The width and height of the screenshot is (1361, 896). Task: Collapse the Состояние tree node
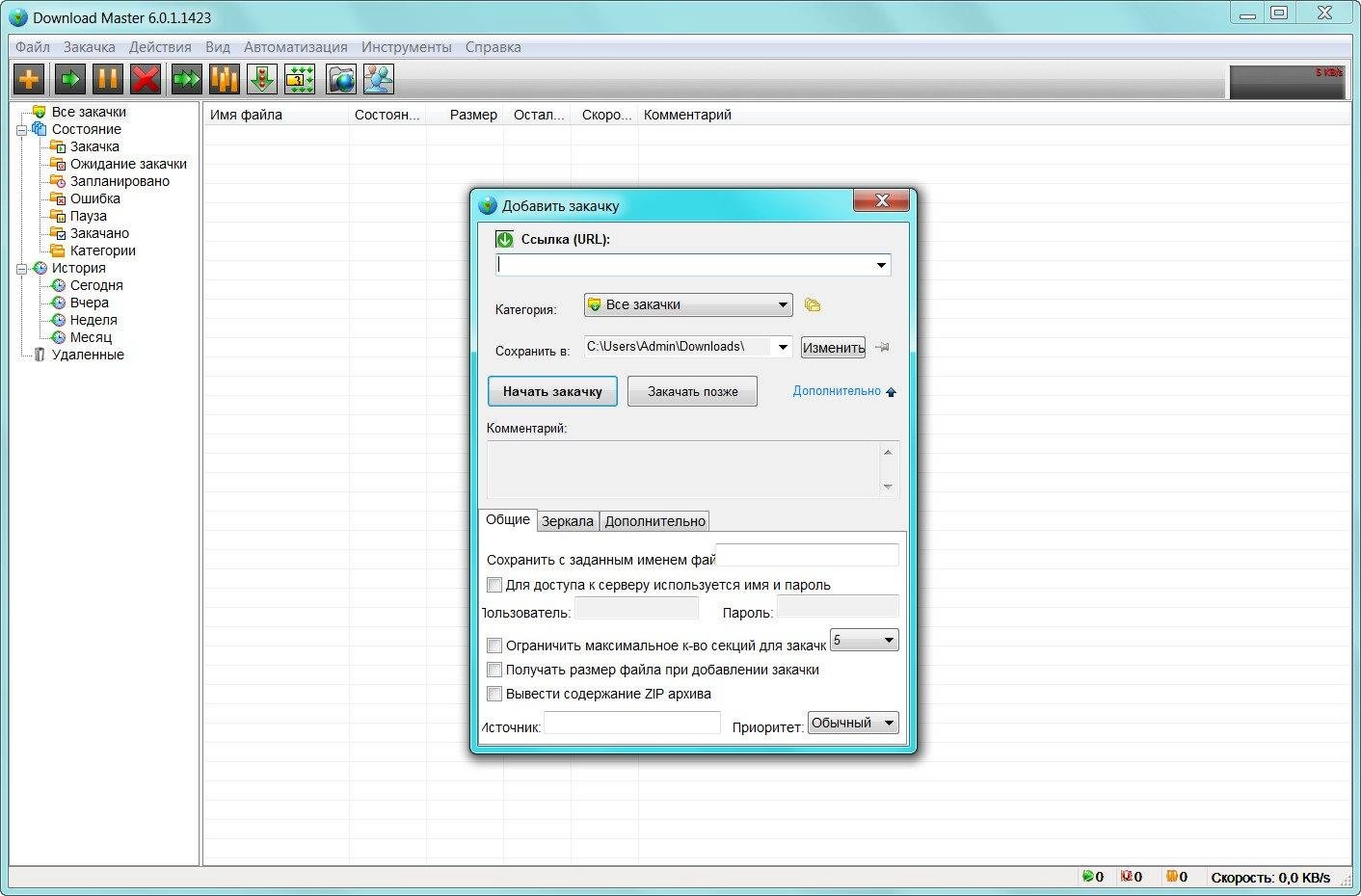22,129
